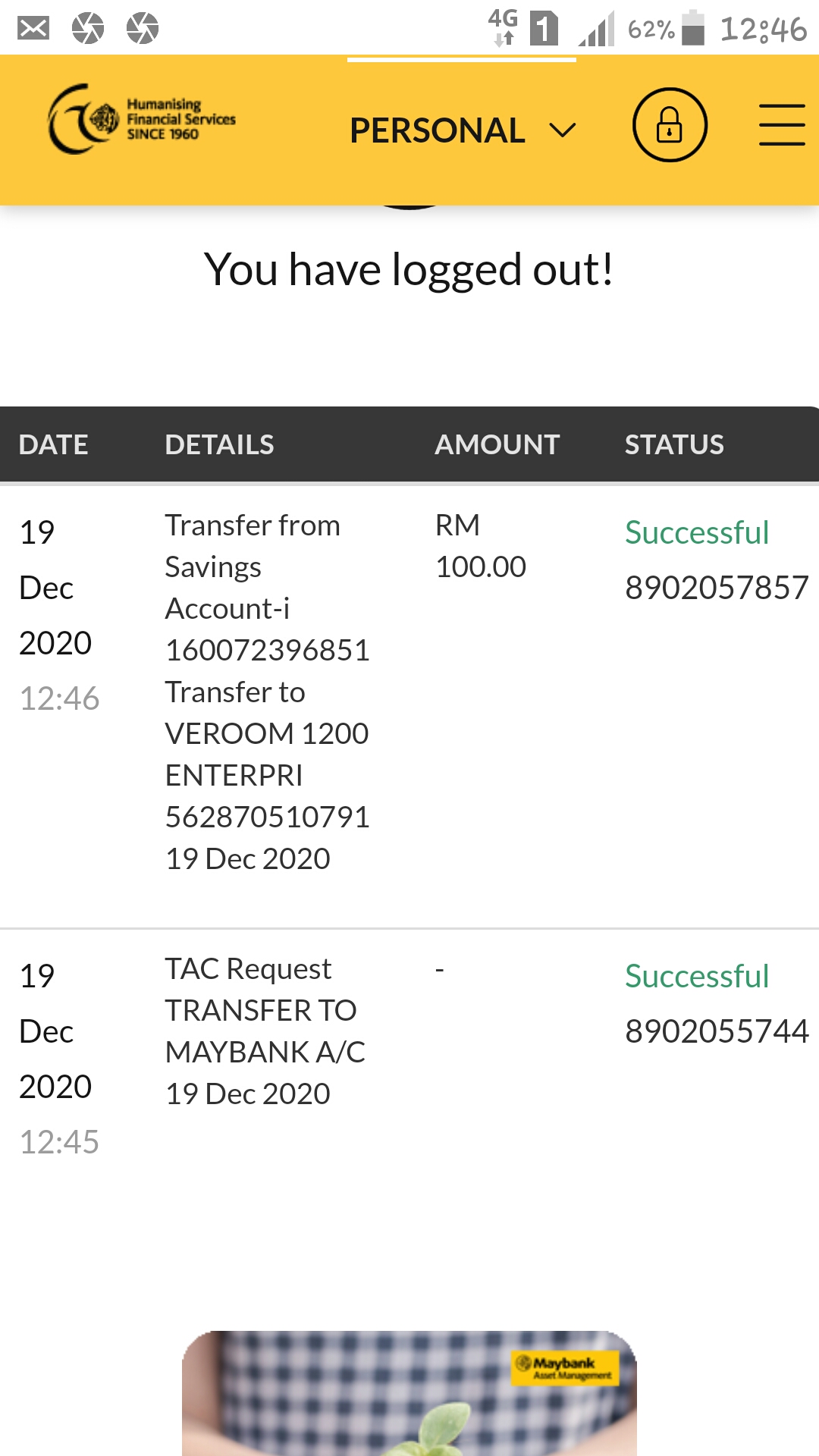This screenshot has width=819, height=1456.
Task: Tap the mail notification icon
Action: pyautogui.click(x=33, y=29)
